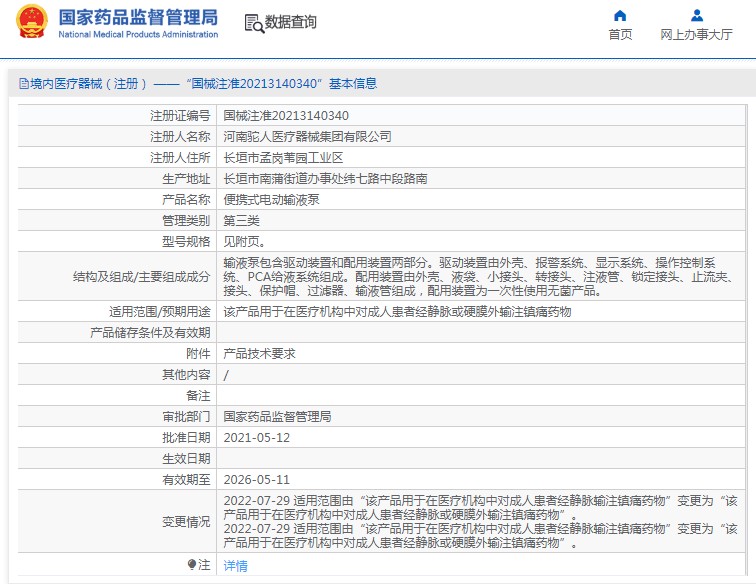This screenshot has height=584, width=756.
Task: Click the 备注 row label
Action: click(198, 396)
